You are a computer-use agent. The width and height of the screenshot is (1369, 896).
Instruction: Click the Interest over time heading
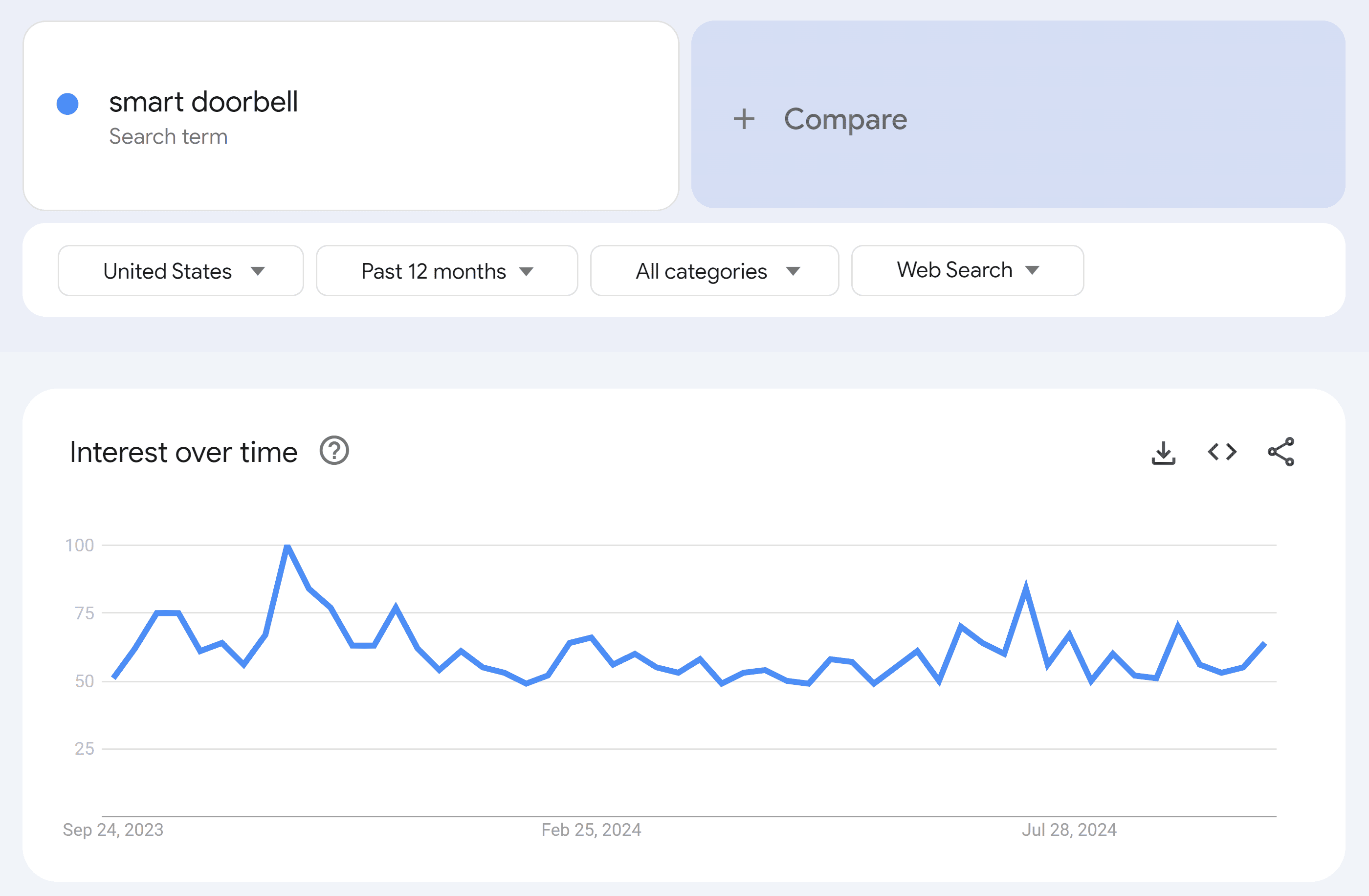pyautogui.click(x=183, y=452)
